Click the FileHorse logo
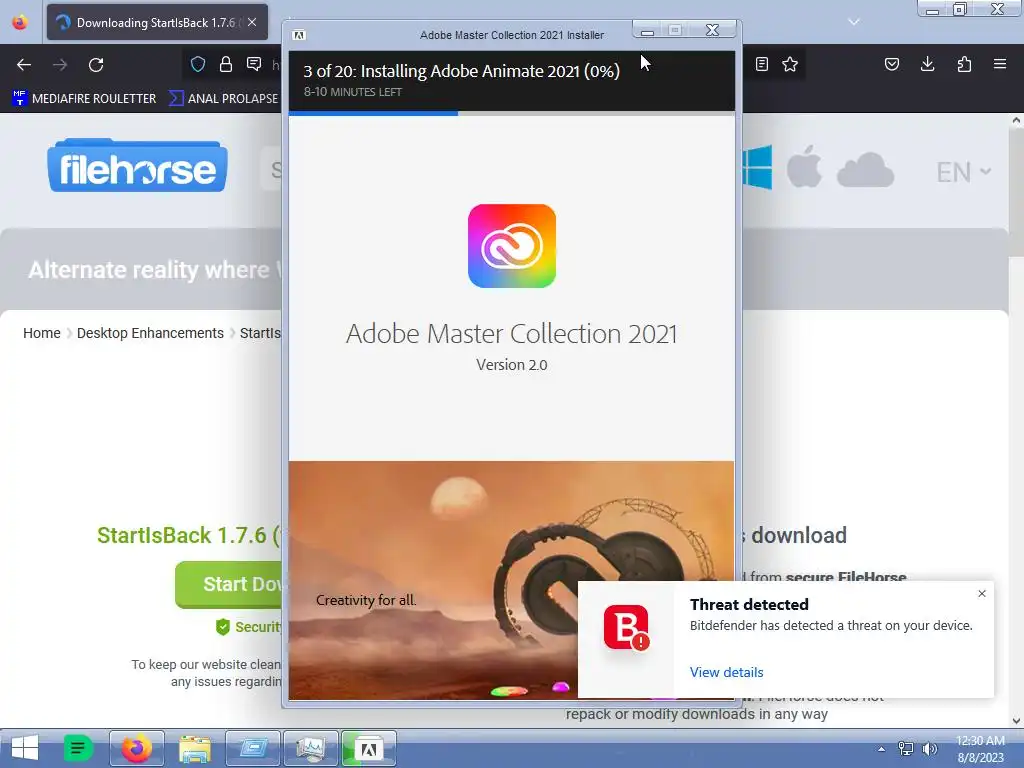 click(x=137, y=165)
